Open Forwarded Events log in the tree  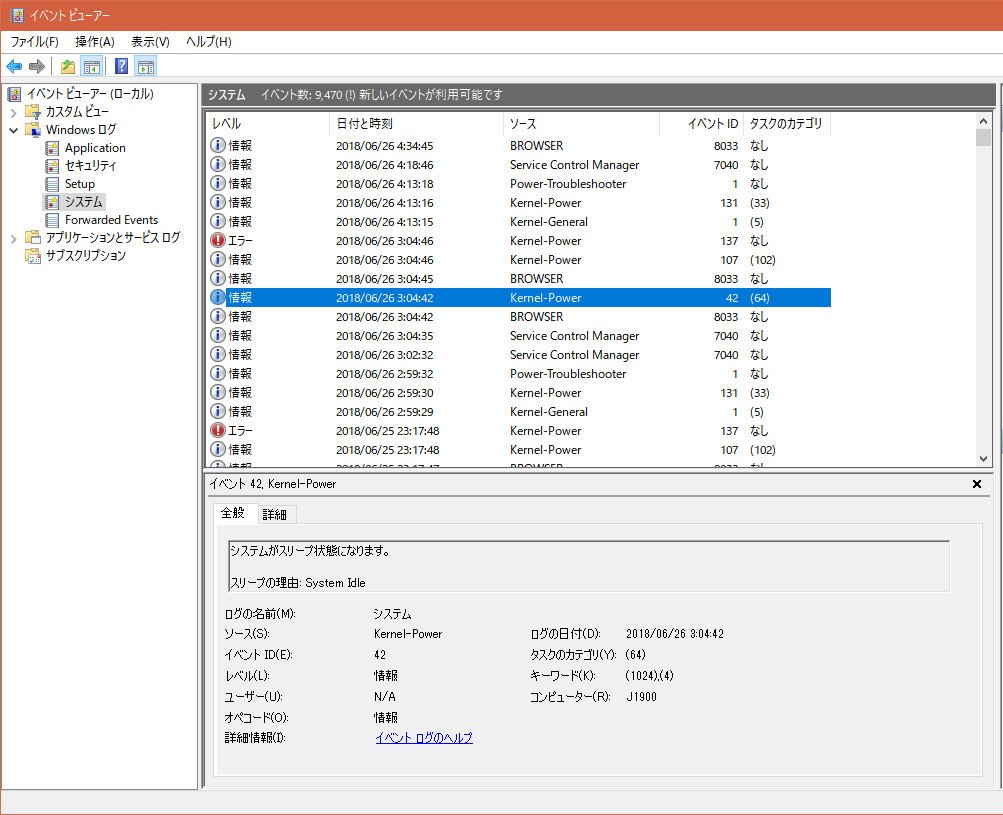click(111, 220)
